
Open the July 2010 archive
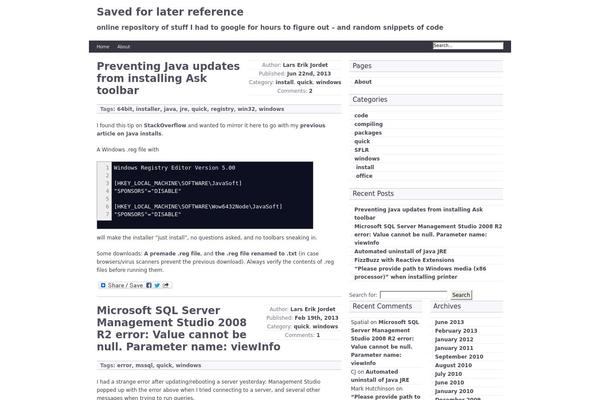coord(448,374)
